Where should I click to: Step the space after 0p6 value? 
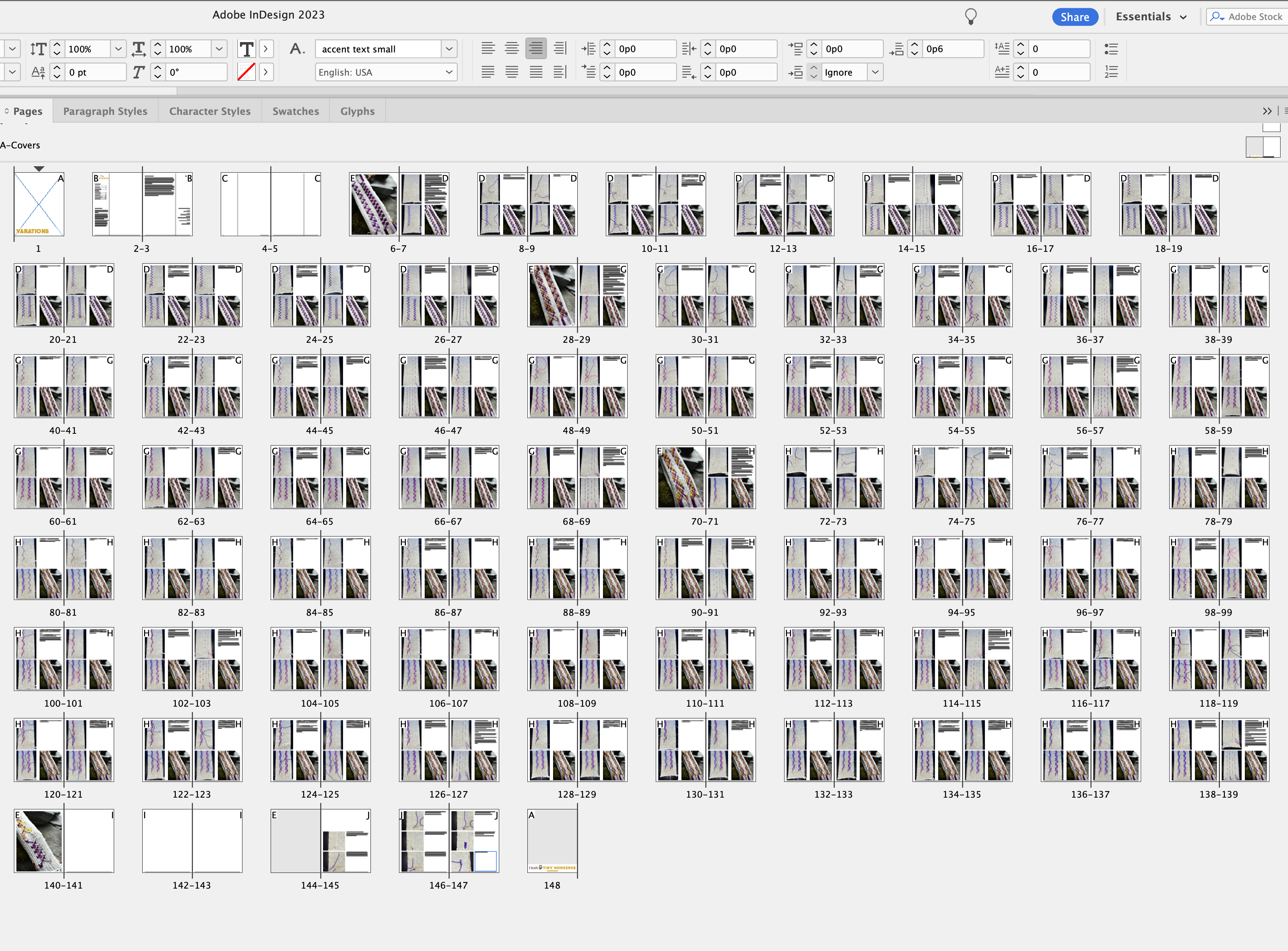coord(915,49)
